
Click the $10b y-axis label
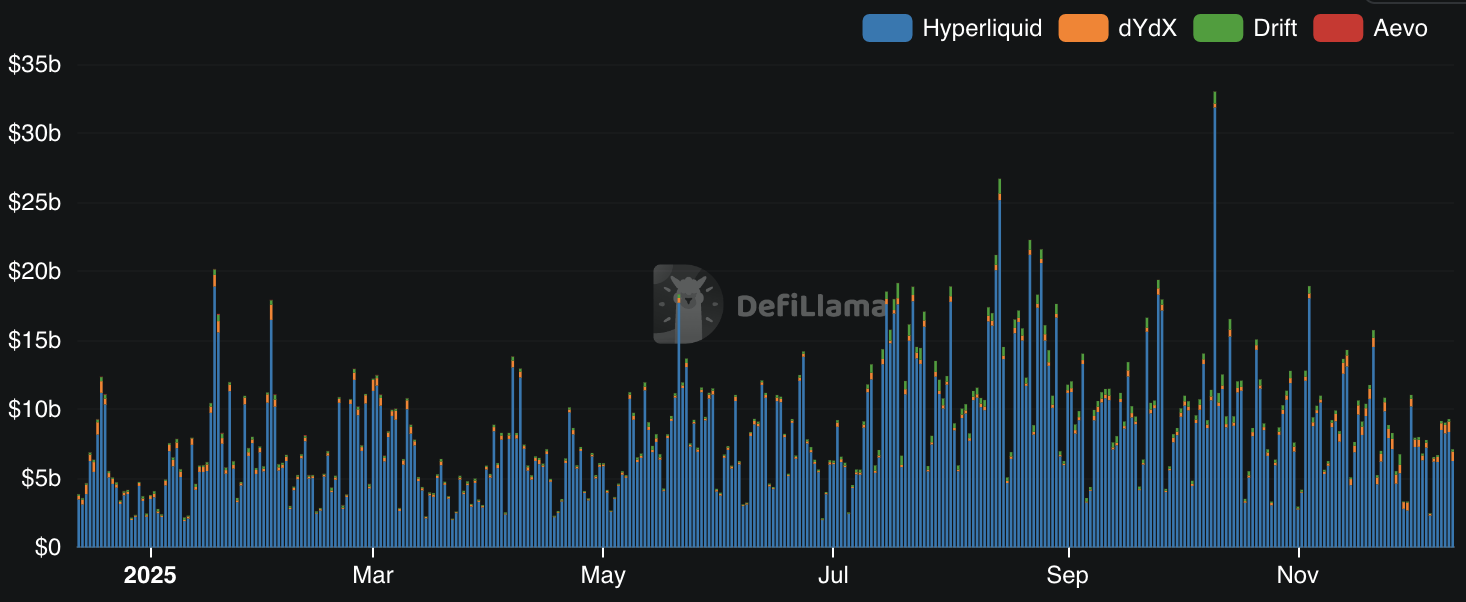click(35, 410)
